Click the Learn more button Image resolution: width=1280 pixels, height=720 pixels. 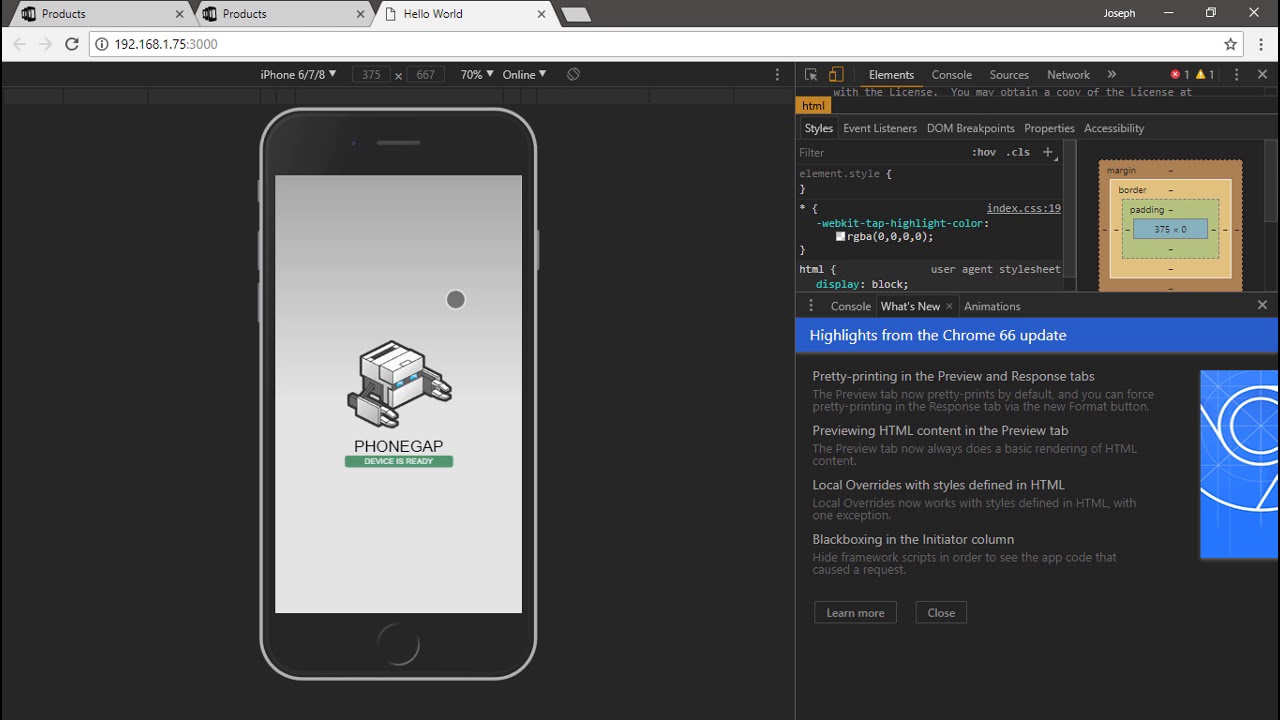click(855, 613)
